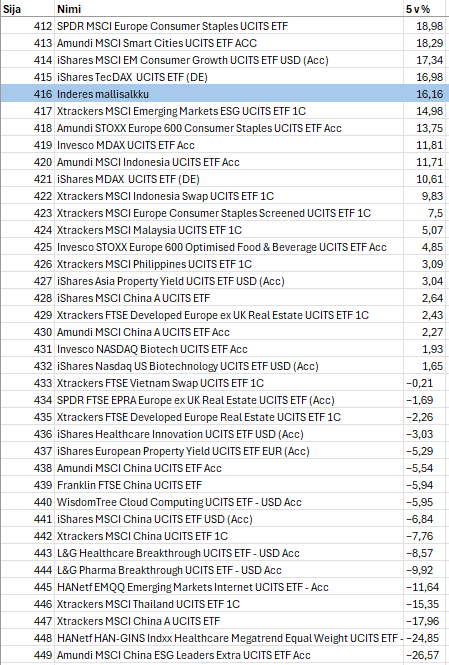This screenshot has width=449, height=665.
Task: Select the value cell −11,64
Action: click(x=424, y=587)
